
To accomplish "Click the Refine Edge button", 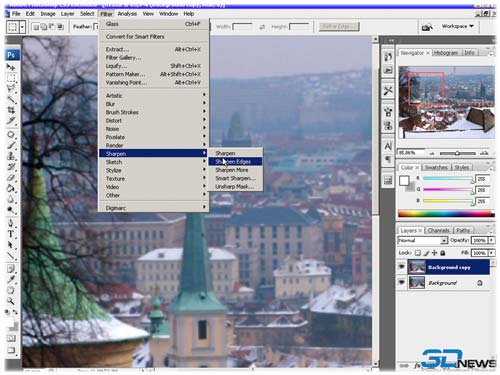I will pos(339,26).
